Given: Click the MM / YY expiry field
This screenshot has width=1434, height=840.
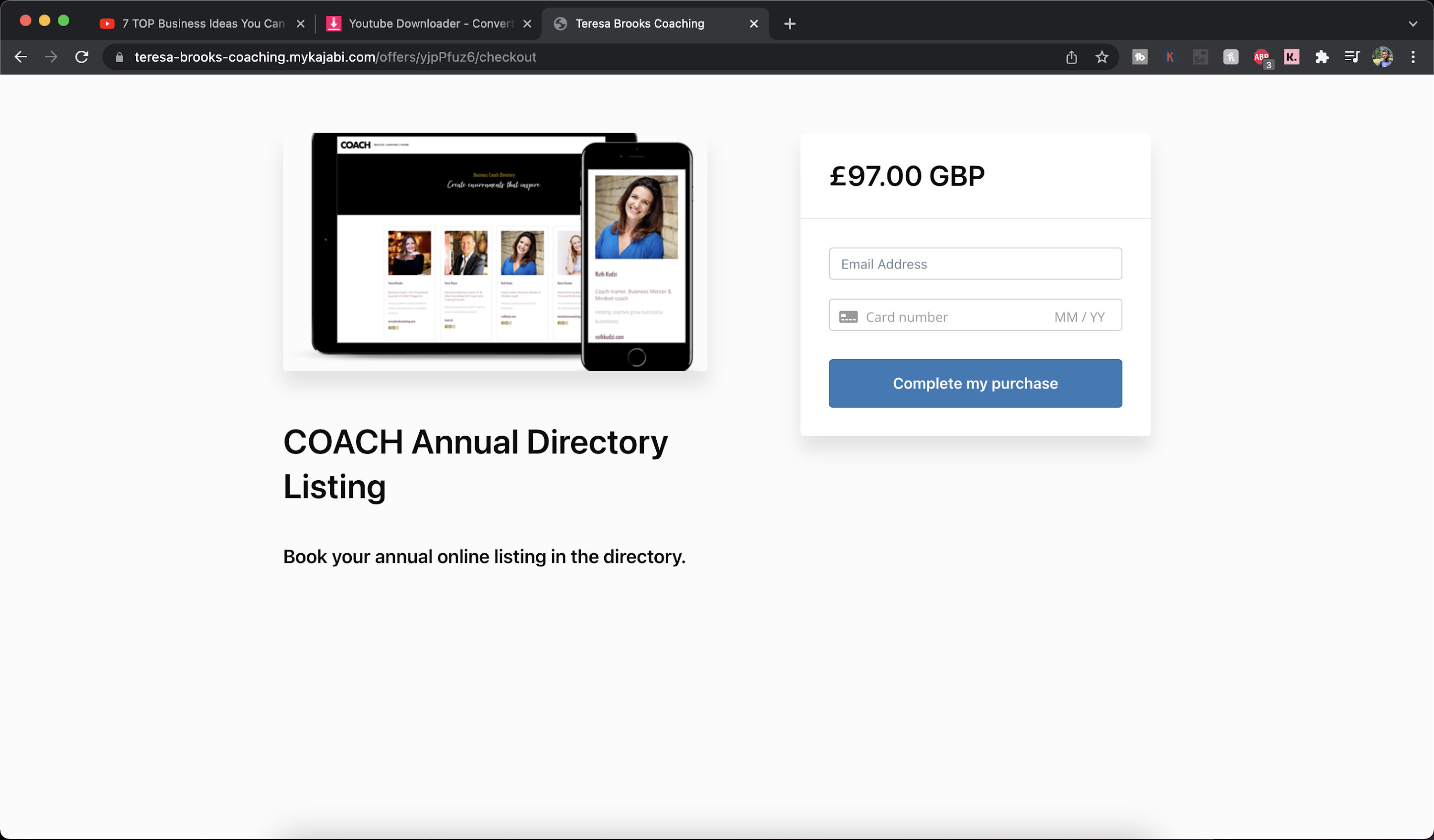Looking at the screenshot, I should (x=1079, y=317).
